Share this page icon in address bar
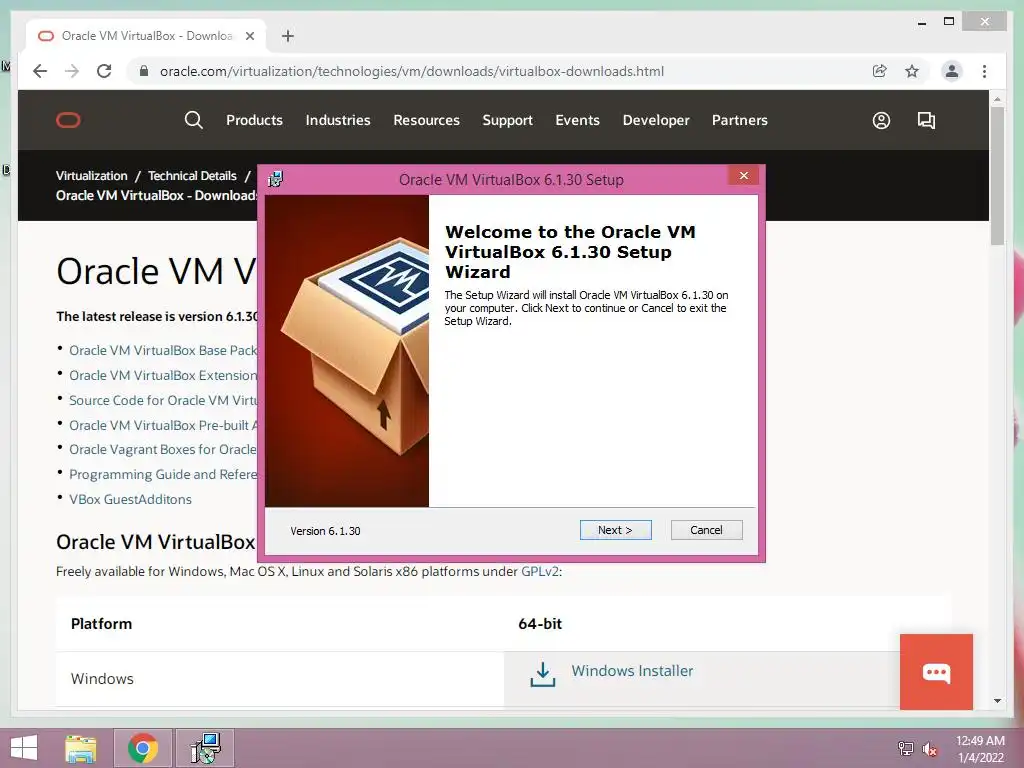Screen dimensions: 1024x768 pyautogui.click(x=880, y=71)
